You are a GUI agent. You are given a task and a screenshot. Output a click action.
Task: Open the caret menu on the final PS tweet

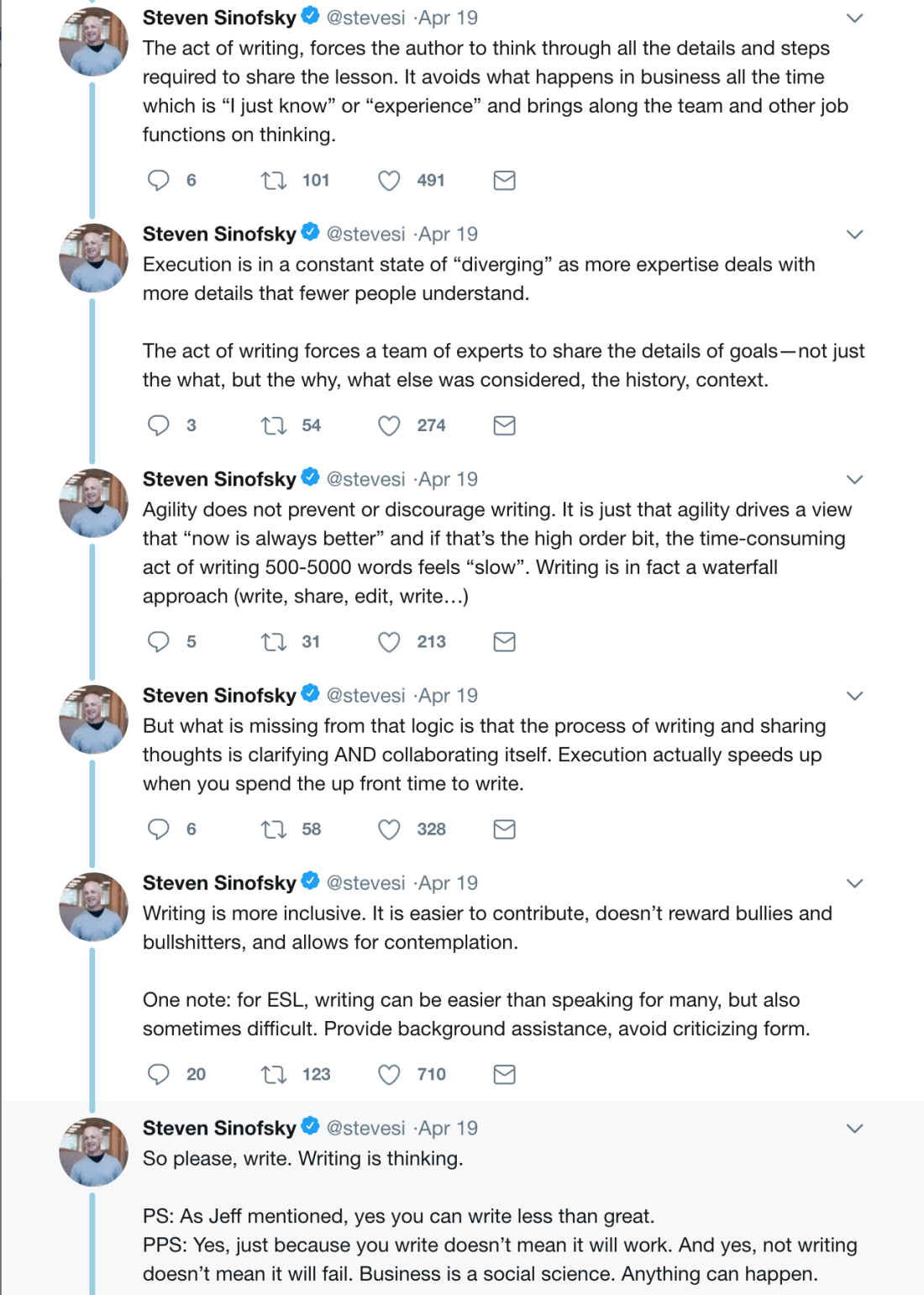click(x=855, y=1128)
